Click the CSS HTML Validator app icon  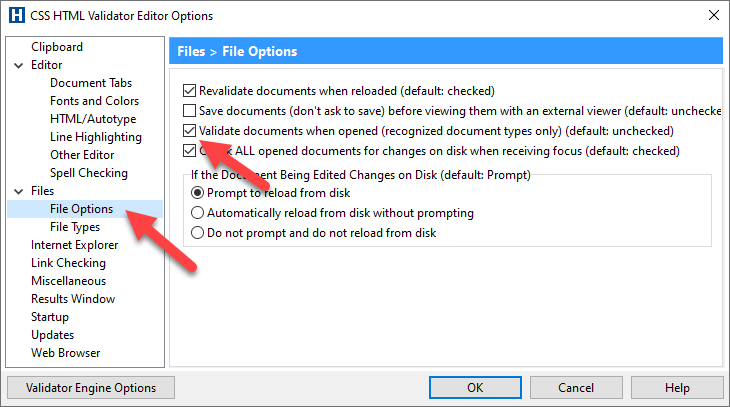coord(17,15)
